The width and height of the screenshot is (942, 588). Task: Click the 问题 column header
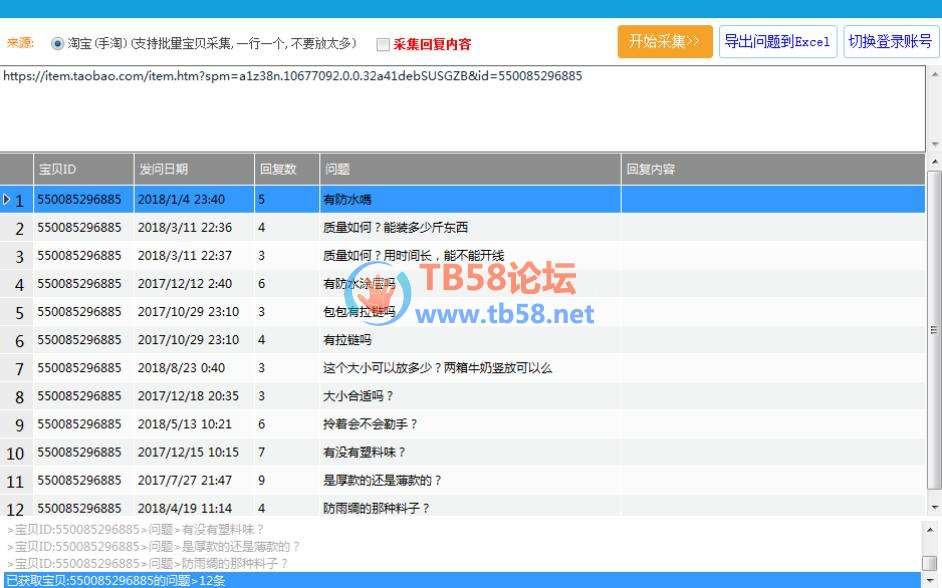pyautogui.click(x=470, y=169)
